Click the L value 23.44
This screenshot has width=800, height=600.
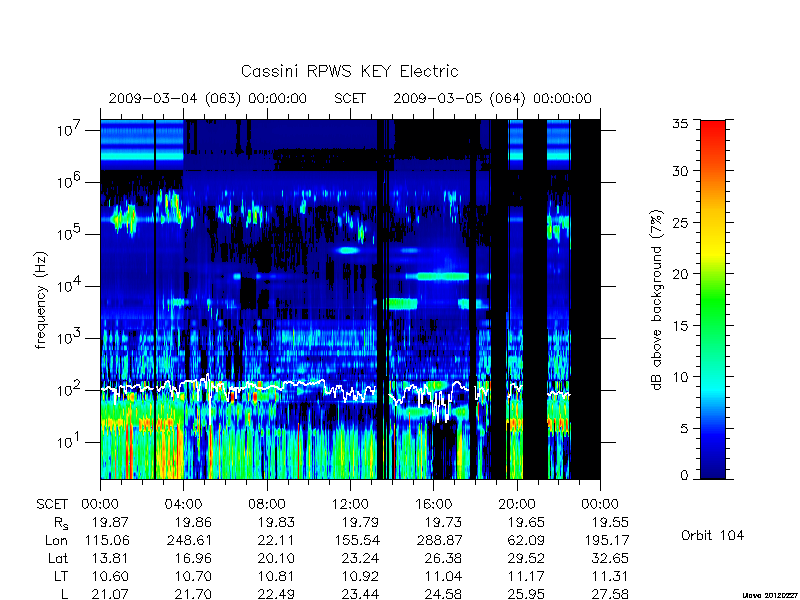pos(360,594)
